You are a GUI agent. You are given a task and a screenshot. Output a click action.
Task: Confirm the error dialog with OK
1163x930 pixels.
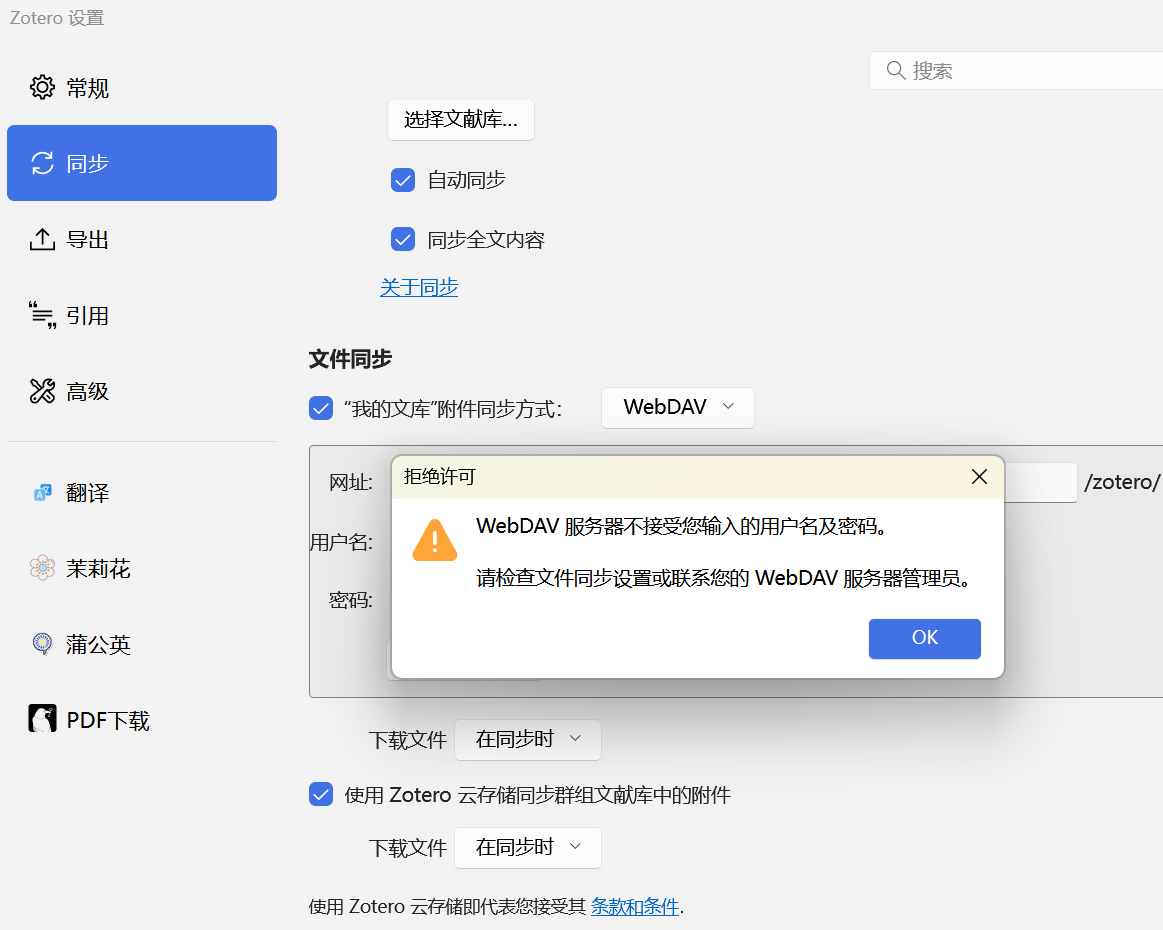coord(924,639)
